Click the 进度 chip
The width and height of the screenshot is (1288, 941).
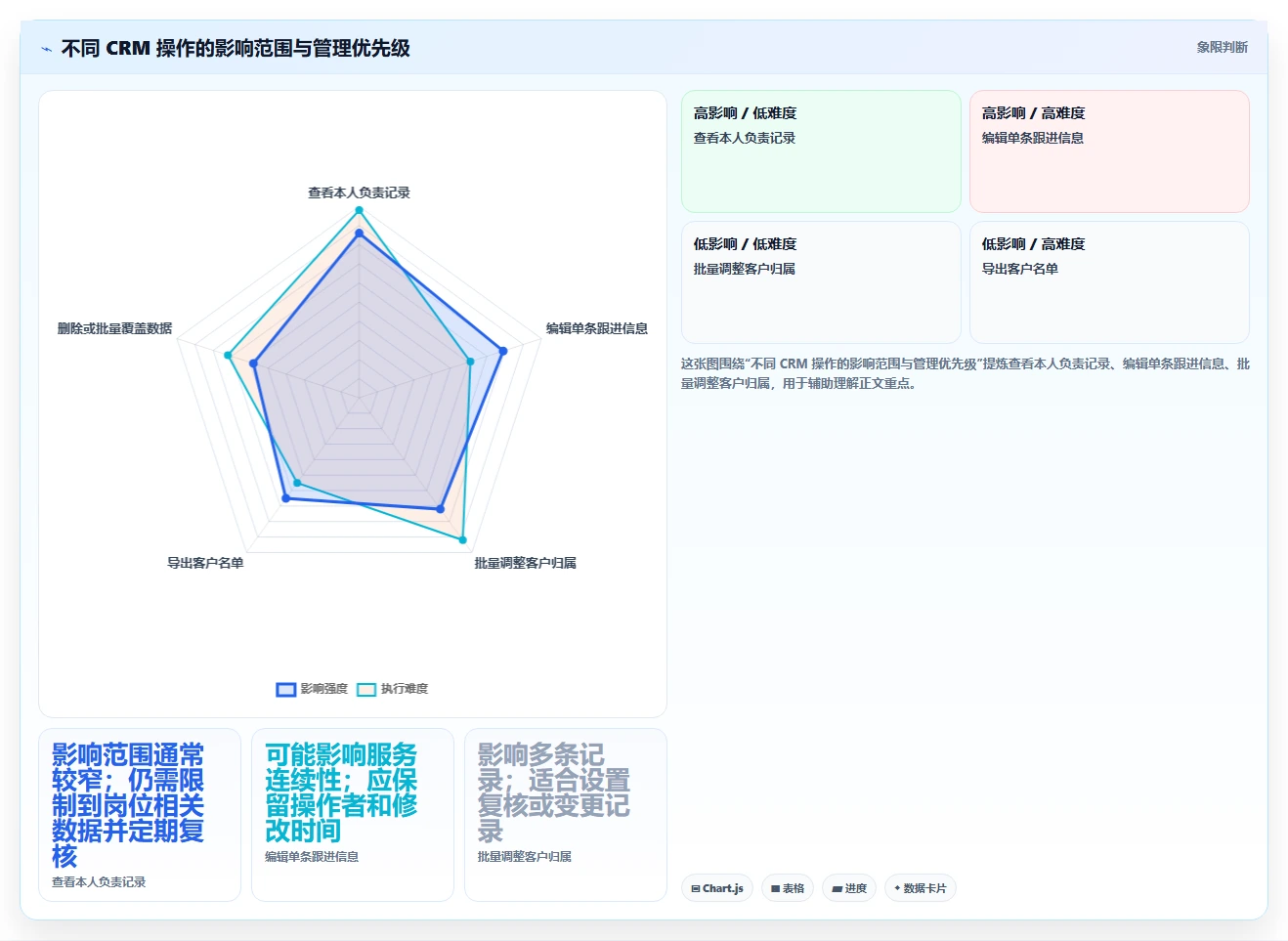[x=849, y=888]
